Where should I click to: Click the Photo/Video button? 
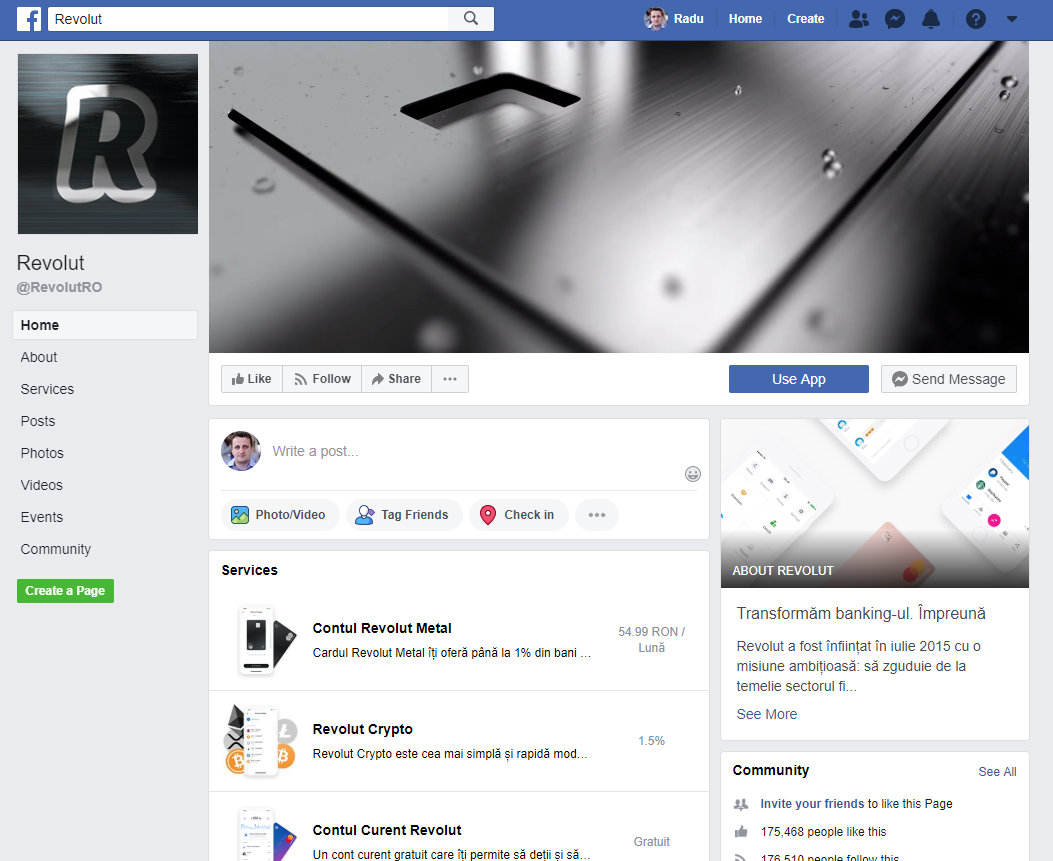279,515
